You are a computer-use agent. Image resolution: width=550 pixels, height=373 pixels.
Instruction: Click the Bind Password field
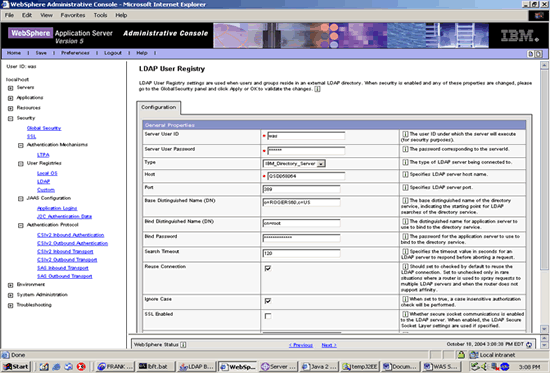pos(301,238)
